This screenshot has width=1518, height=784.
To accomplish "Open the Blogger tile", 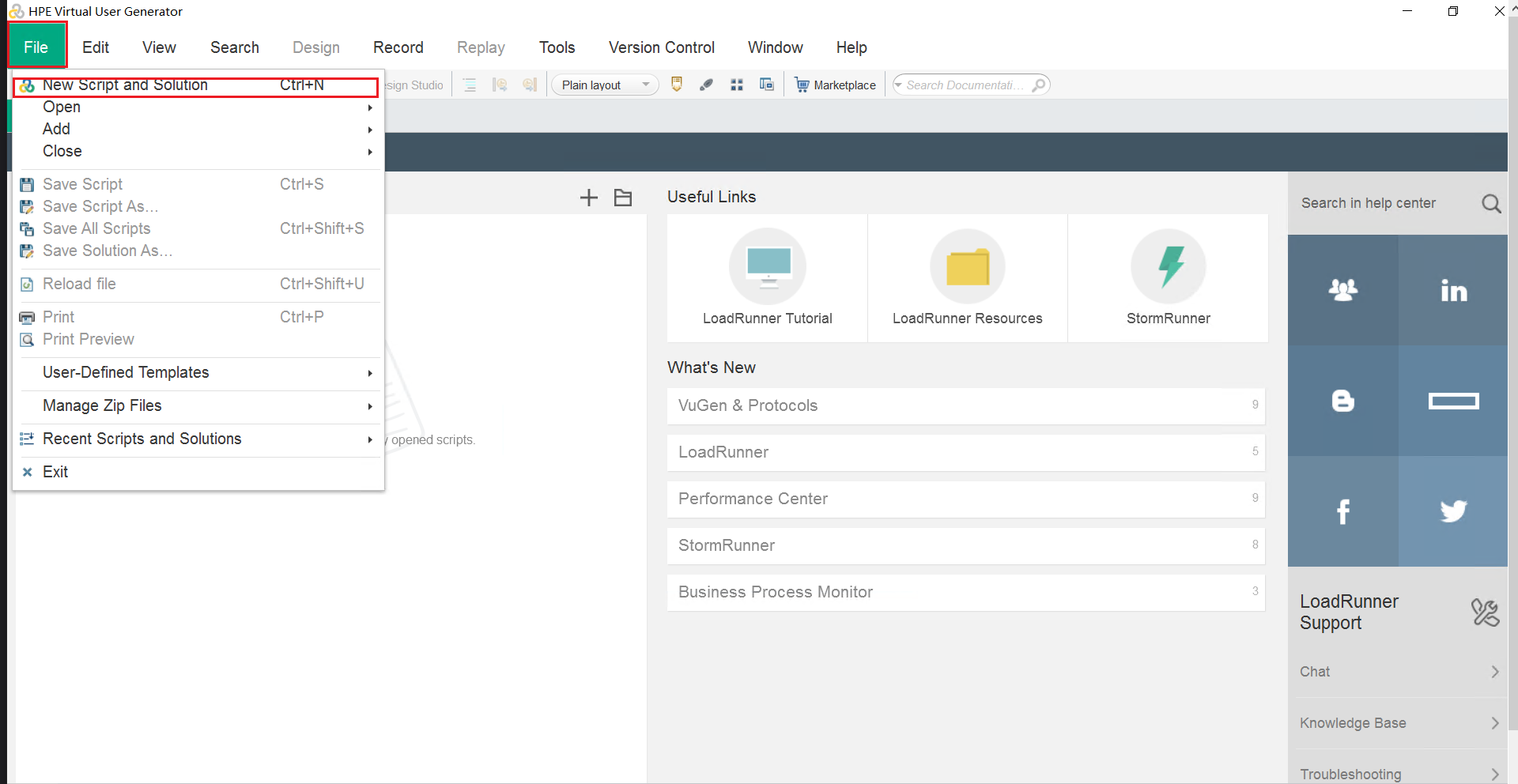I will pyautogui.click(x=1343, y=401).
